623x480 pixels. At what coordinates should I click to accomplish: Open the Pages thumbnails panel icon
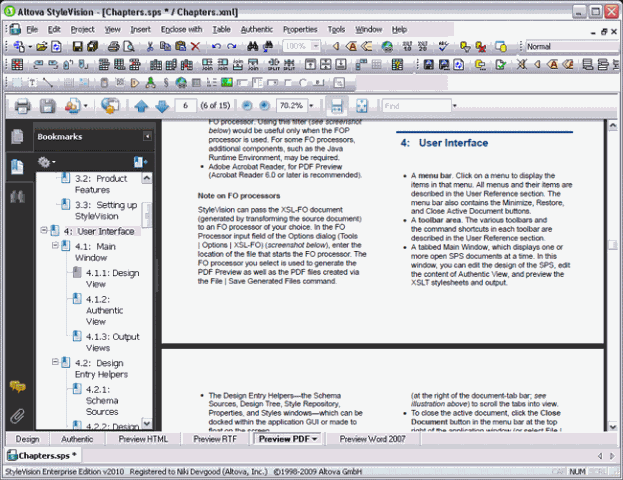17,137
